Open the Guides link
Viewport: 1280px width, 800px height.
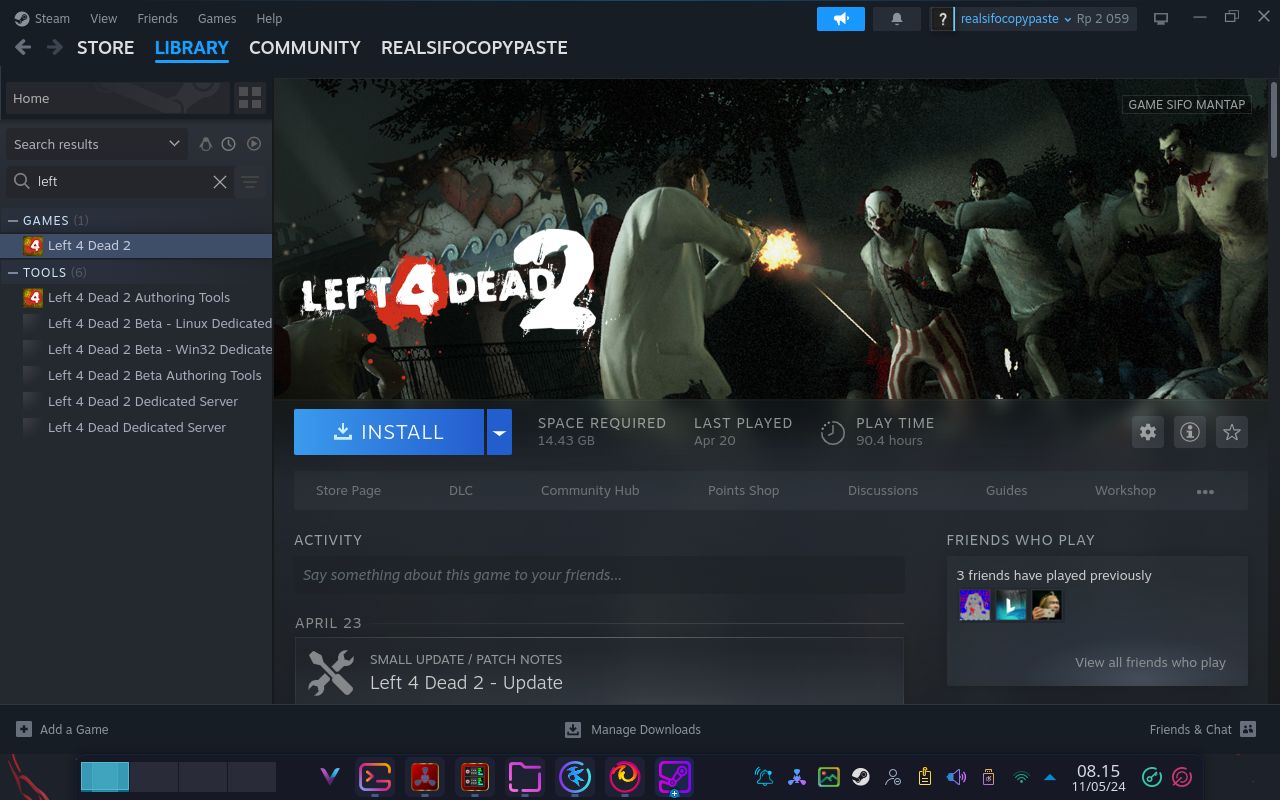click(1006, 490)
